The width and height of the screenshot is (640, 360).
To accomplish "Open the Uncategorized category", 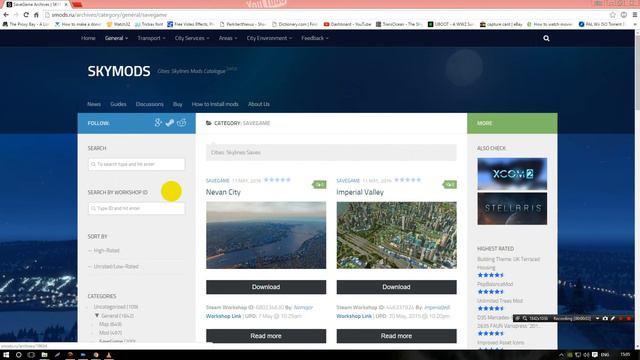I will pos(116,307).
